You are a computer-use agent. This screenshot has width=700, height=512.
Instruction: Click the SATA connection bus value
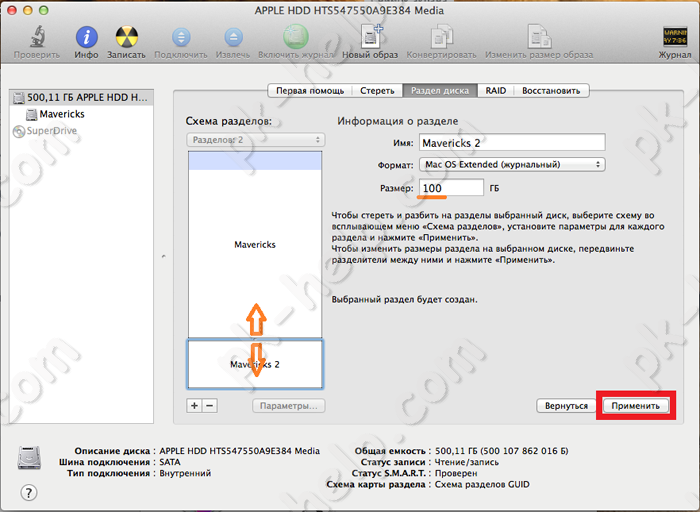[x=170, y=462]
